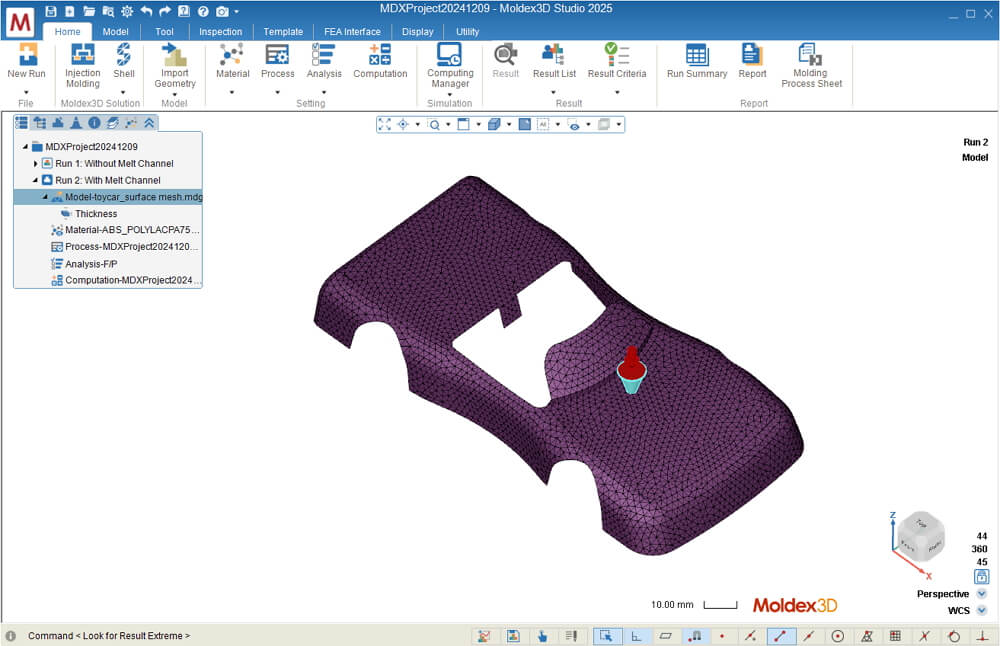
Task: Click the Moldex3D M application logo
Action: click(x=20, y=21)
